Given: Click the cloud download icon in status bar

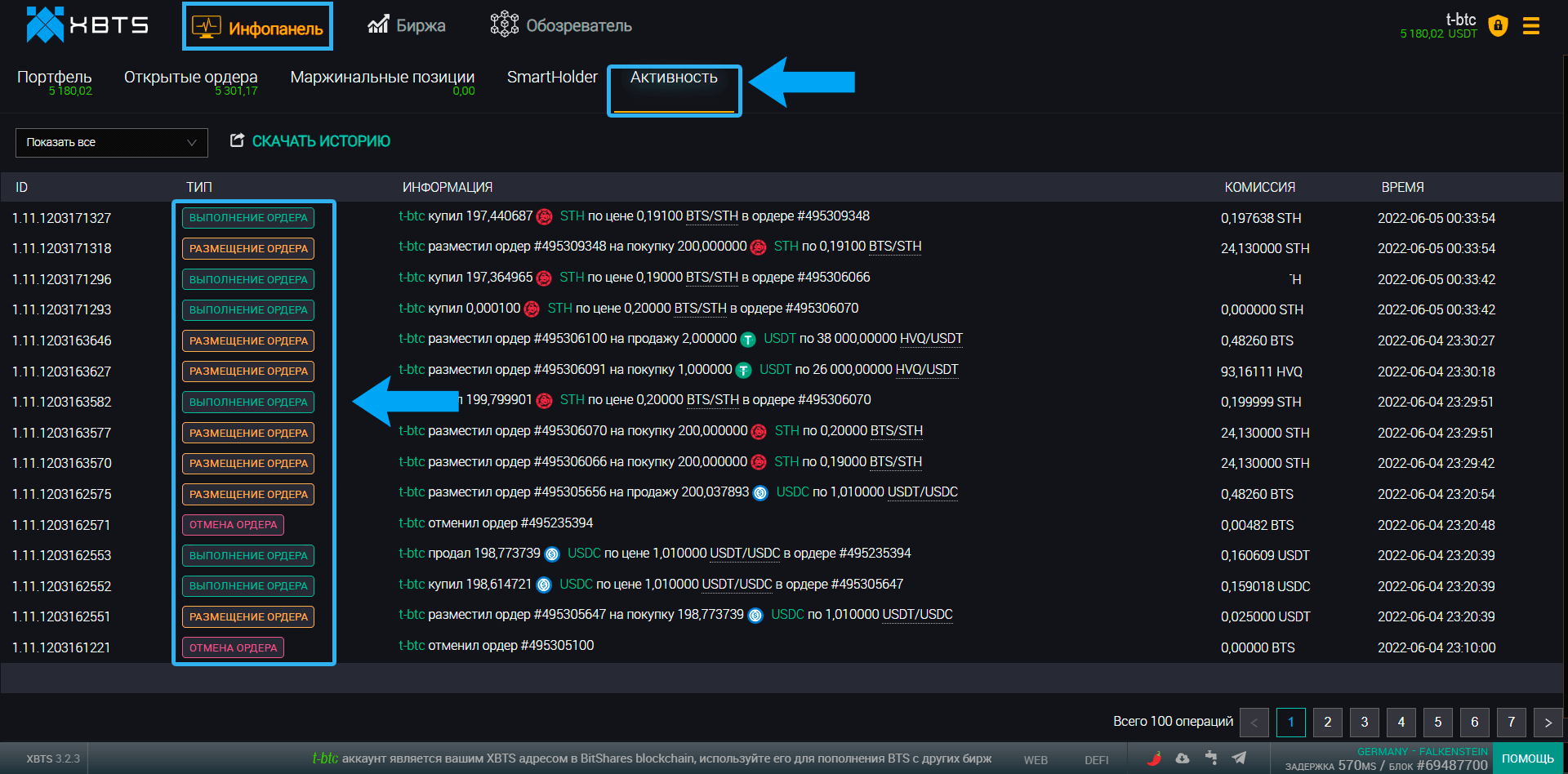Looking at the screenshot, I should coord(1183,758).
